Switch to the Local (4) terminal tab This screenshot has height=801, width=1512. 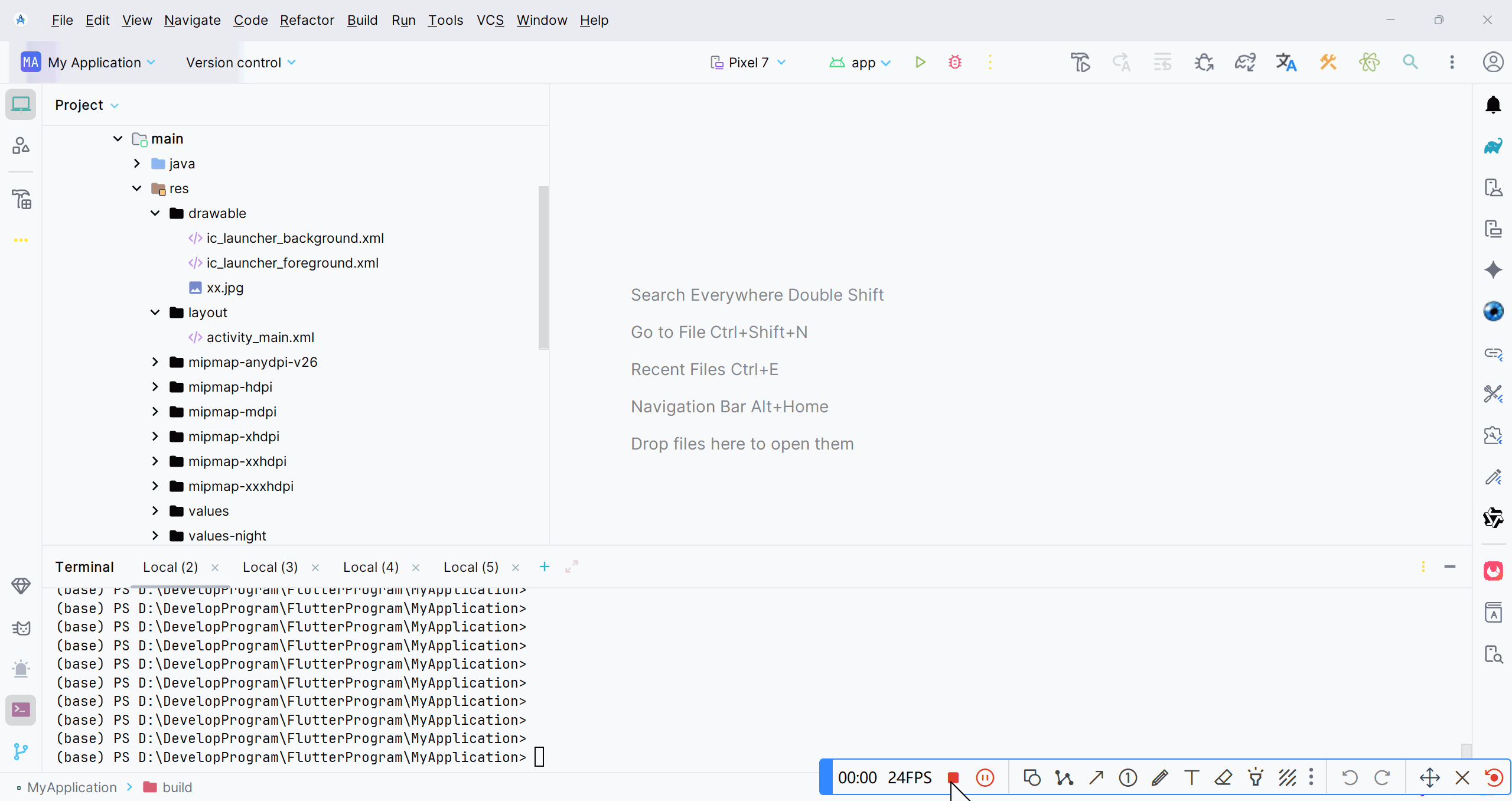point(370,567)
